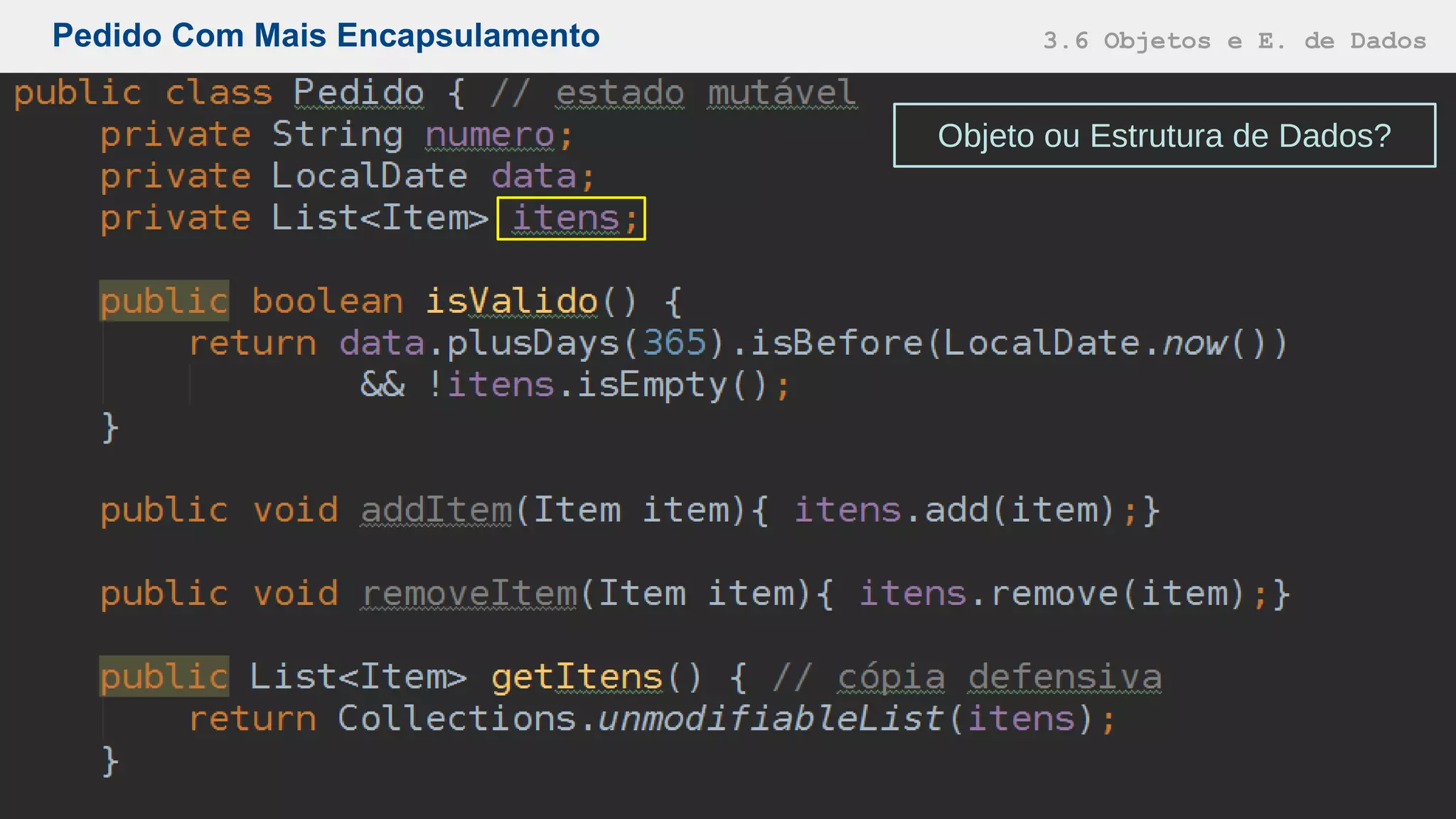Click the method name 'addItem'
The width and height of the screenshot is (1456, 819).
[x=436, y=510]
